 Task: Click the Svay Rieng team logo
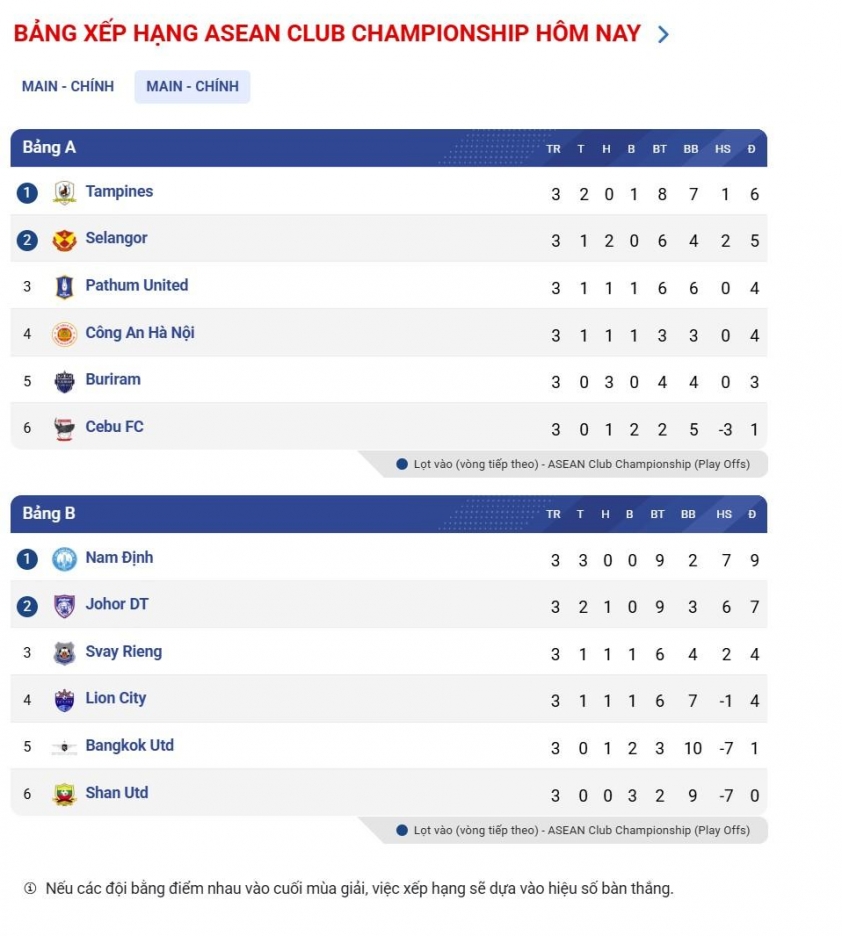(64, 653)
